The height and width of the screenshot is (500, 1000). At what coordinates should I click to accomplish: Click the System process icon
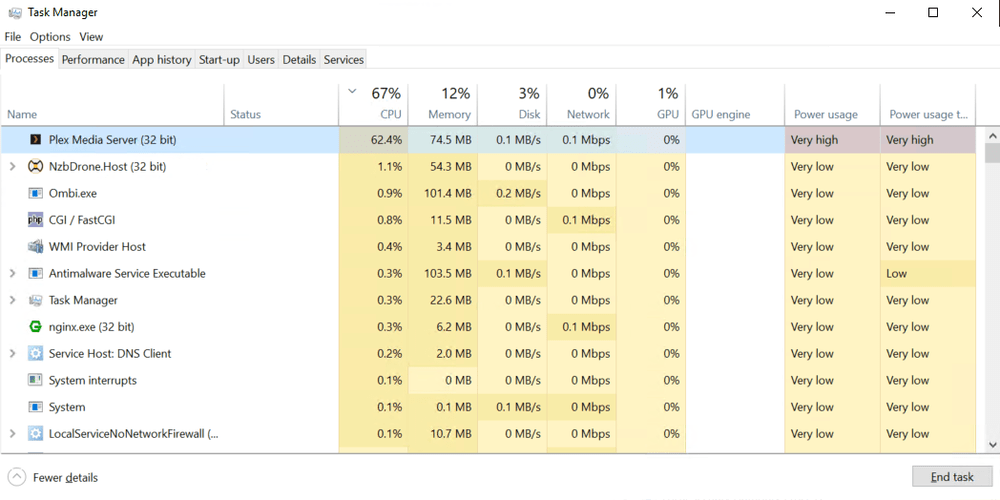36,407
